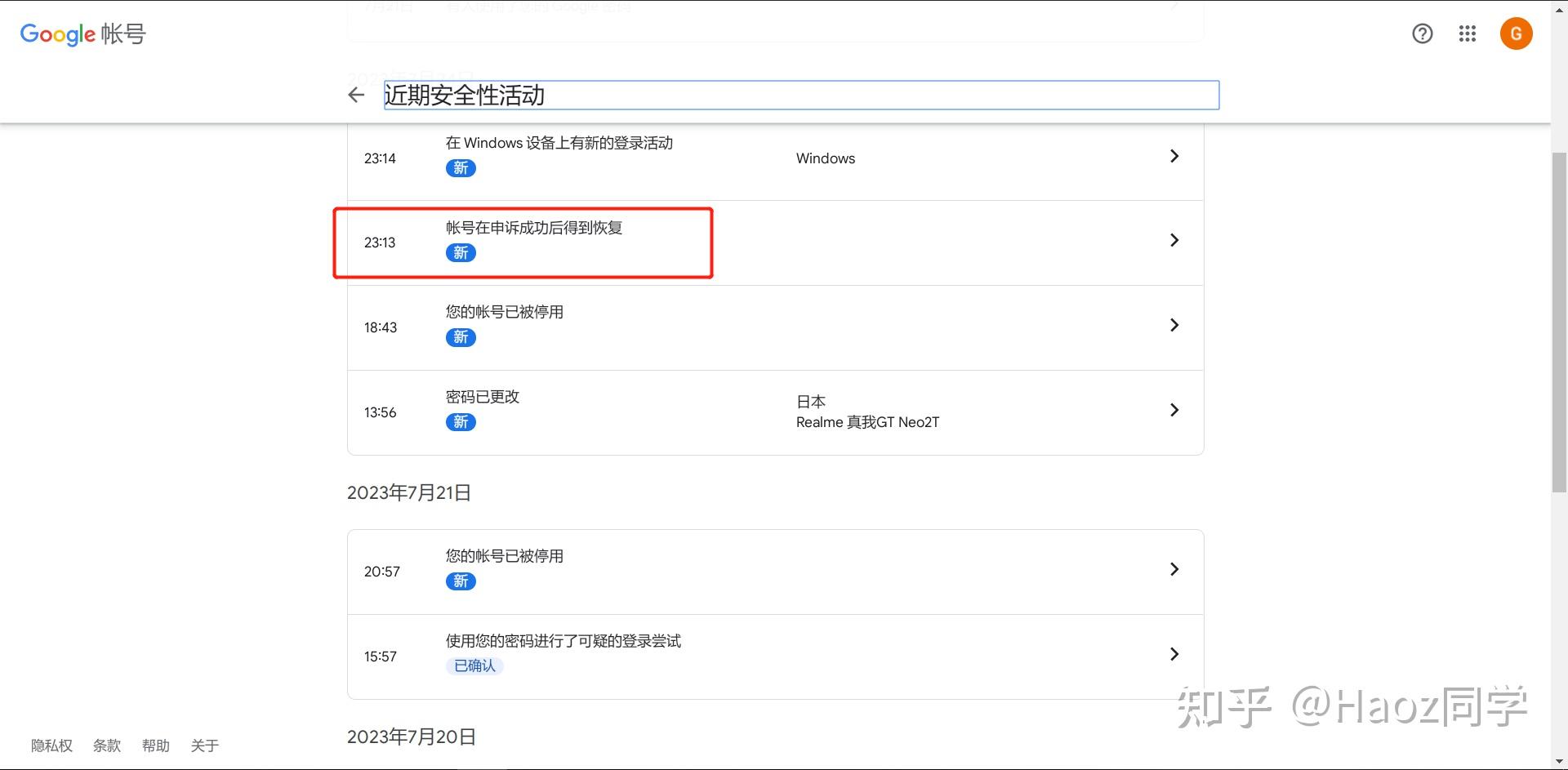Open the help question mark icon
Screen dimensions: 1568x770
click(x=1422, y=33)
